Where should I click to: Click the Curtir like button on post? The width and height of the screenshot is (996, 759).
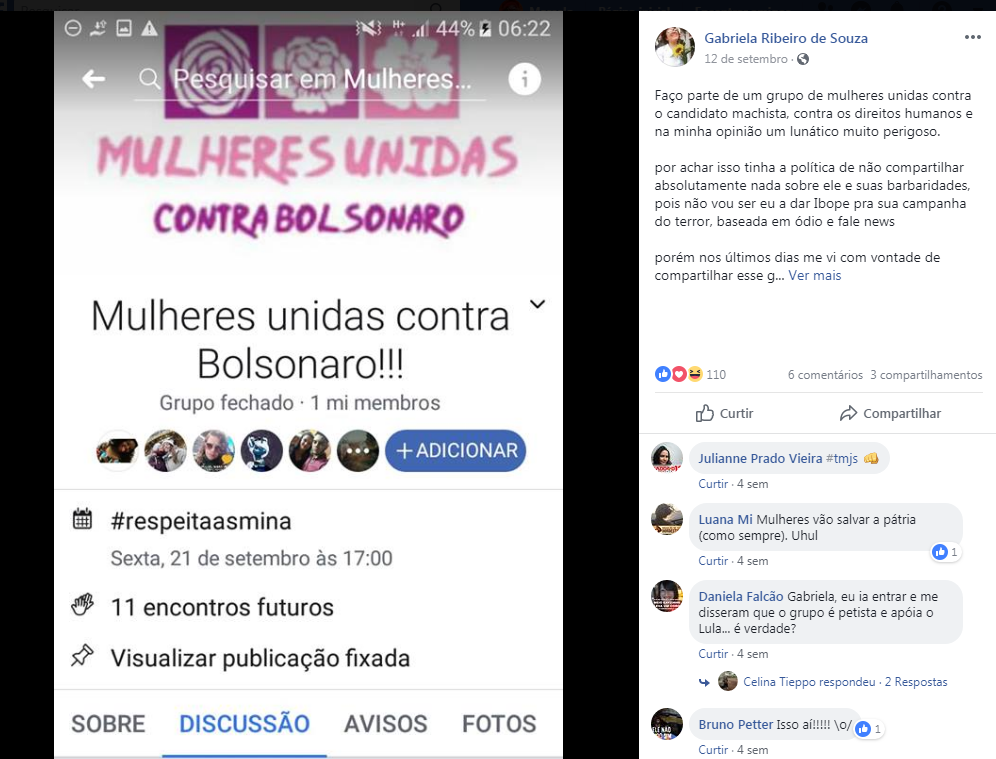[x=724, y=413]
